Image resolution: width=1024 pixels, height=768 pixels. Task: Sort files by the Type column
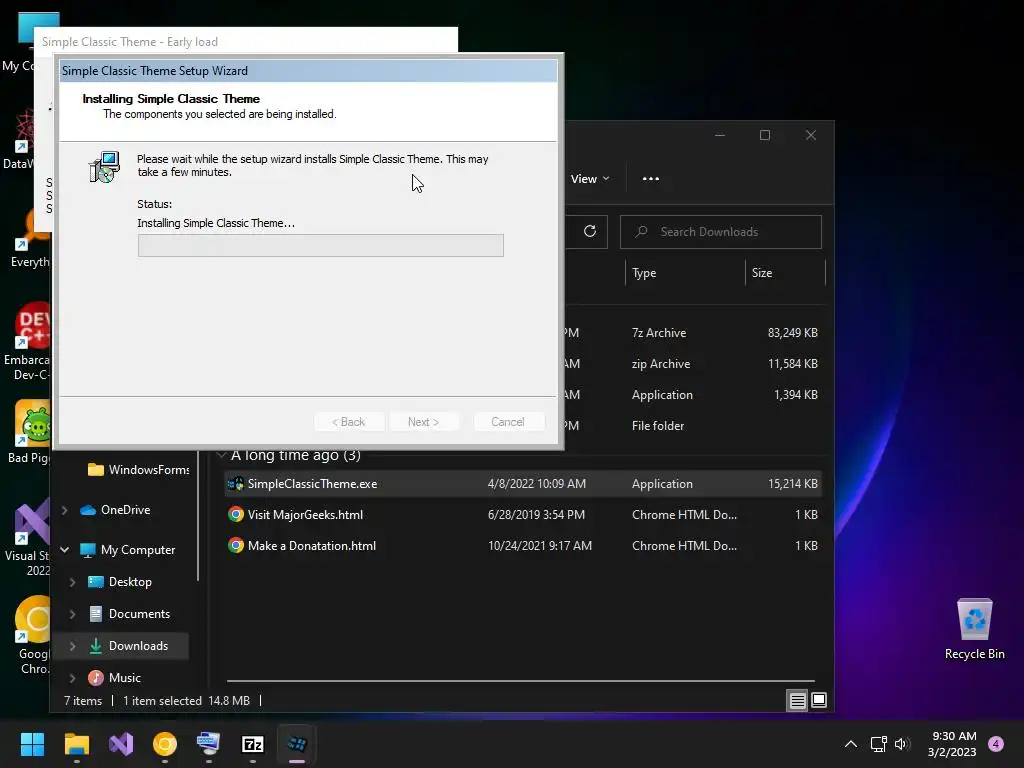pyautogui.click(x=685, y=272)
